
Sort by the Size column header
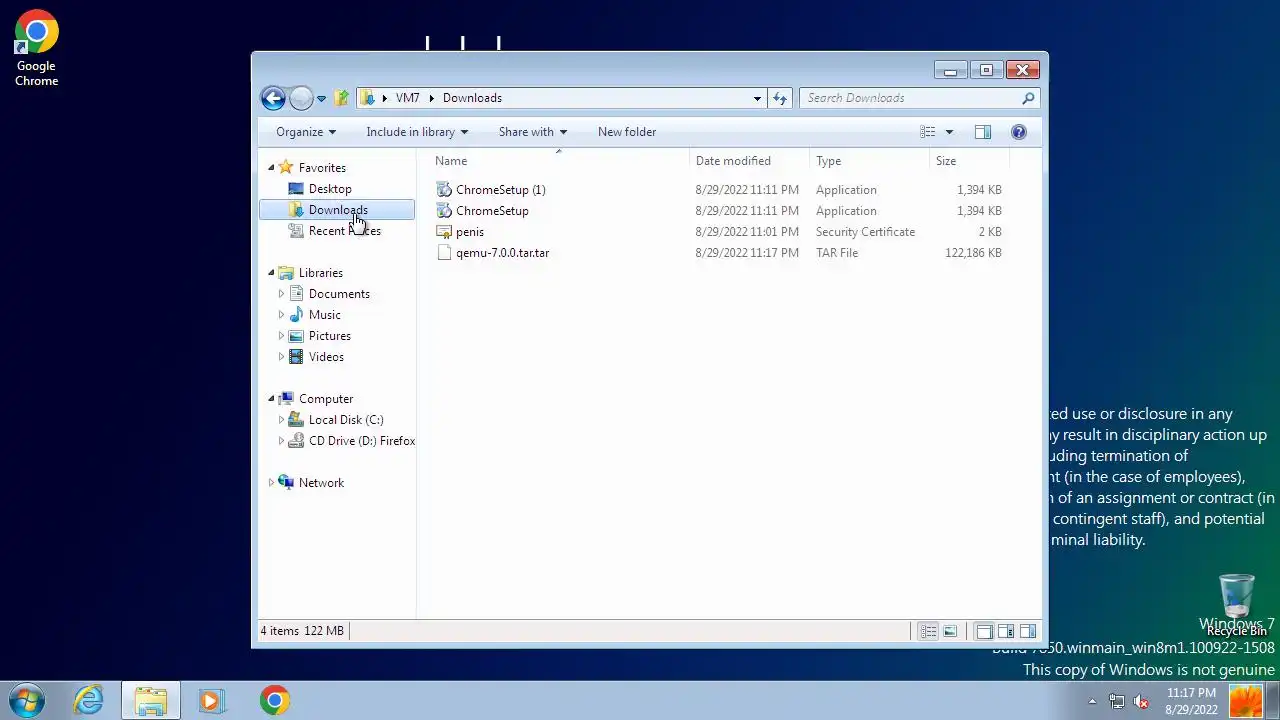tap(970, 161)
